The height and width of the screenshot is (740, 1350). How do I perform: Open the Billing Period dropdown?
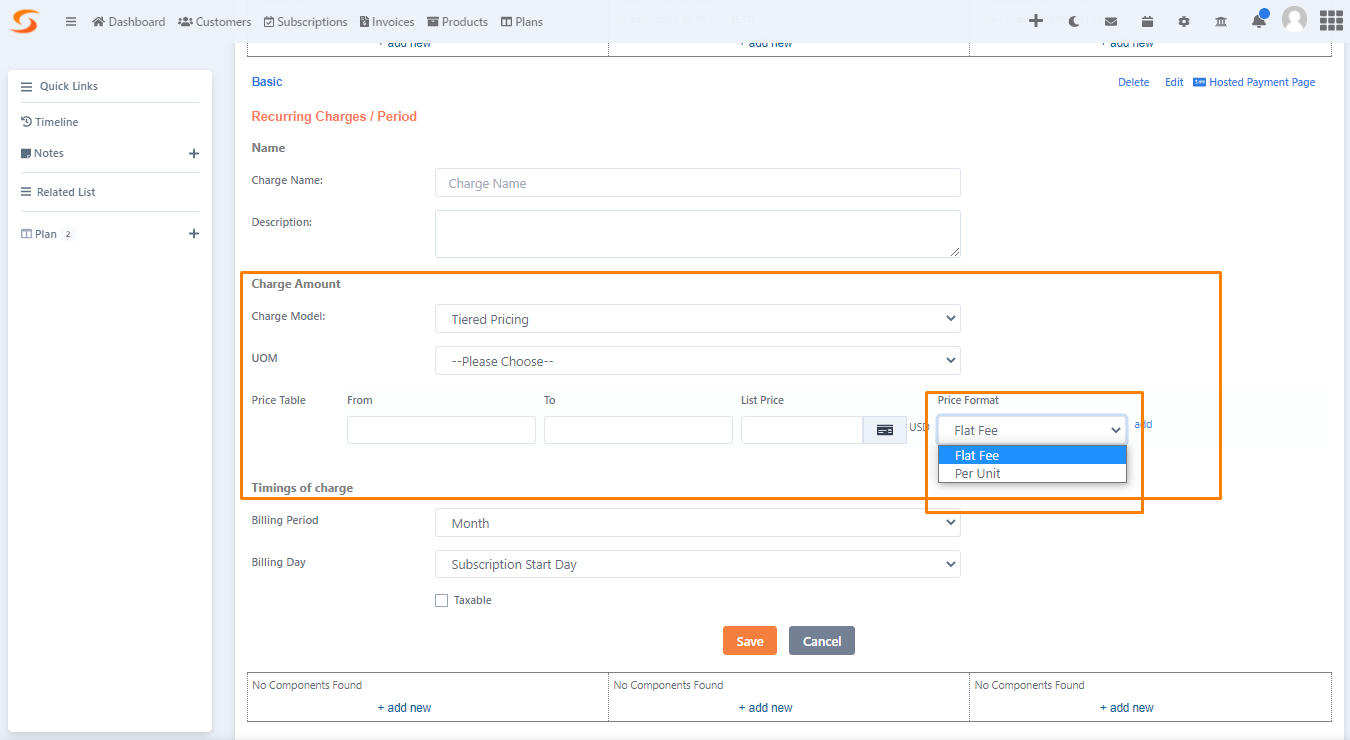[x=697, y=522]
